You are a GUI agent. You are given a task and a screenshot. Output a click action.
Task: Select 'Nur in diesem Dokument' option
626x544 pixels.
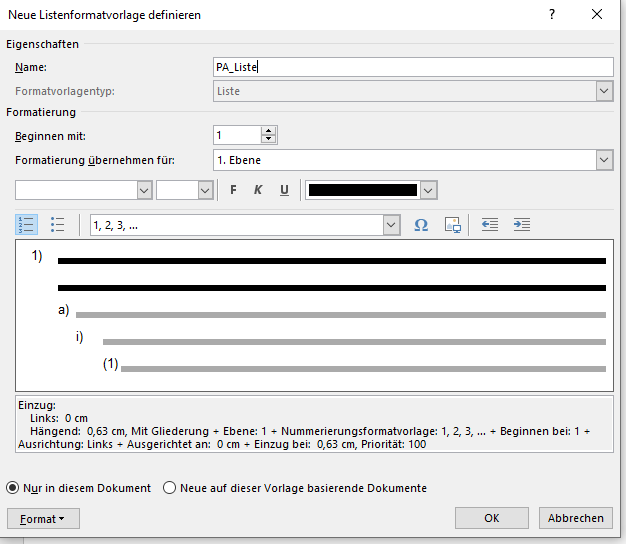[14, 488]
